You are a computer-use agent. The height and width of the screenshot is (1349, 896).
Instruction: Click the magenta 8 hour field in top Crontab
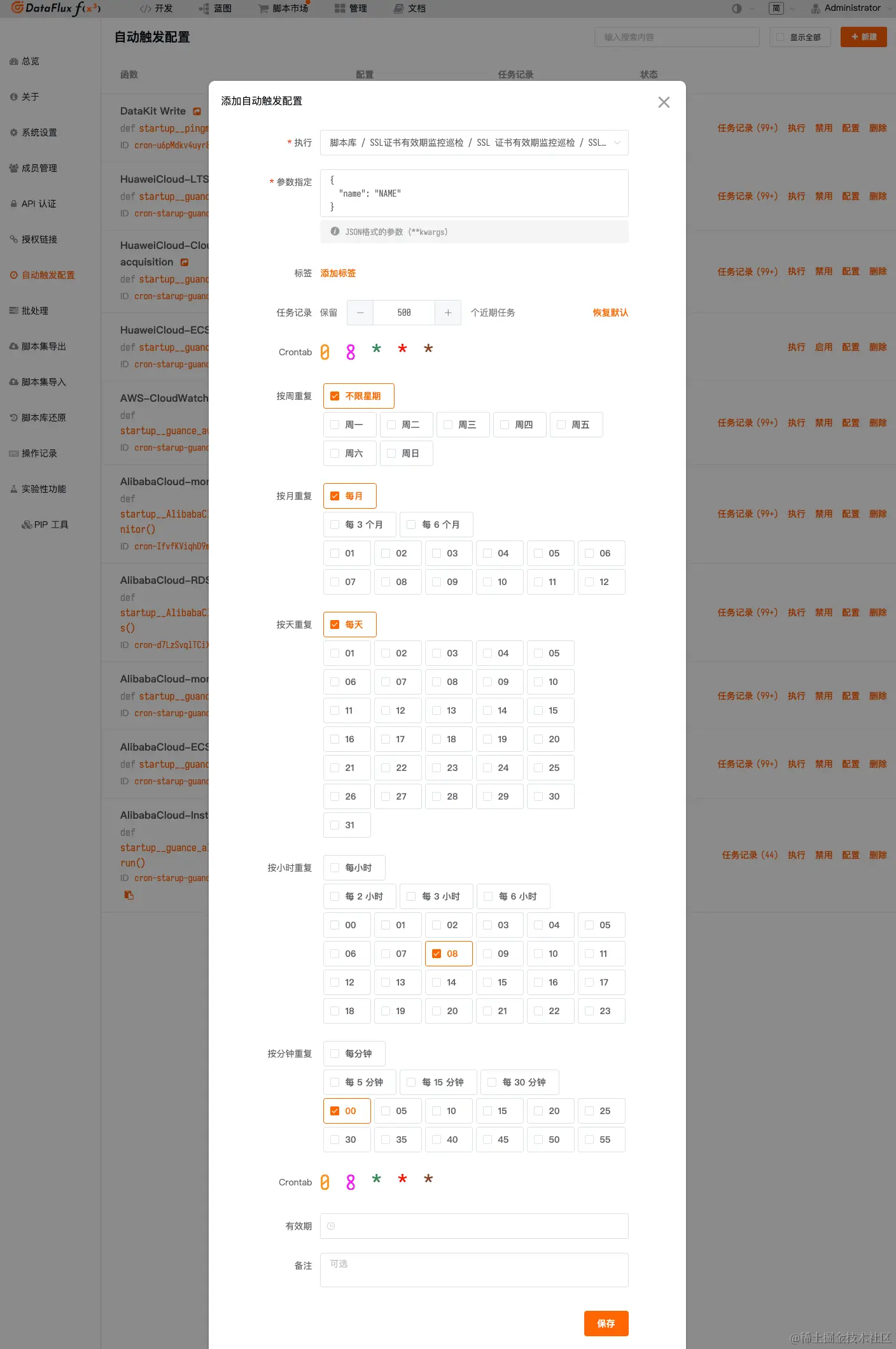pyautogui.click(x=351, y=352)
